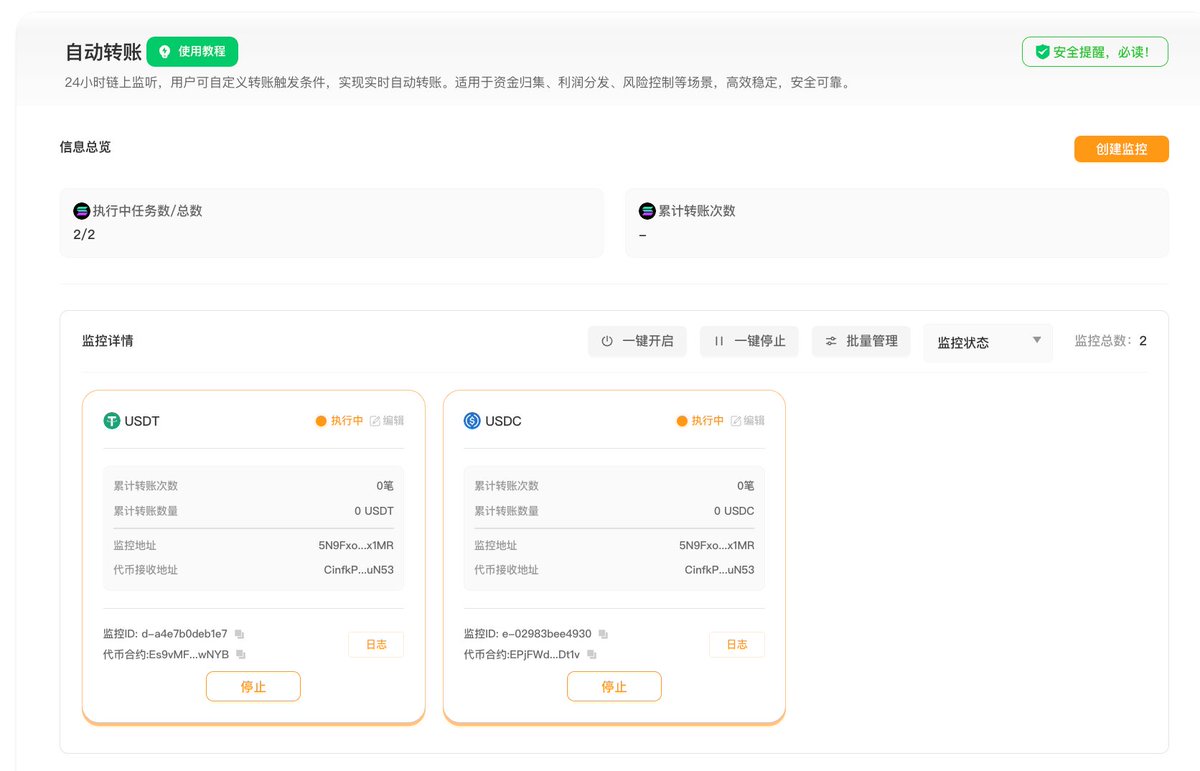
Task: Click the sliders icon in 批量管理
Action: tap(831, 341)
